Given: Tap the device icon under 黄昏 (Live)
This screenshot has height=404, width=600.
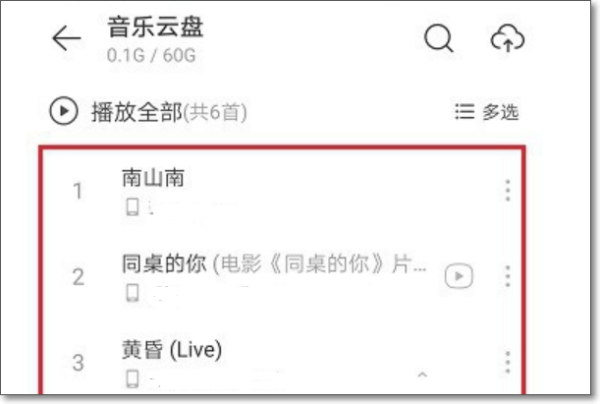Looking at the screenshot, I should tap(132, 379).
